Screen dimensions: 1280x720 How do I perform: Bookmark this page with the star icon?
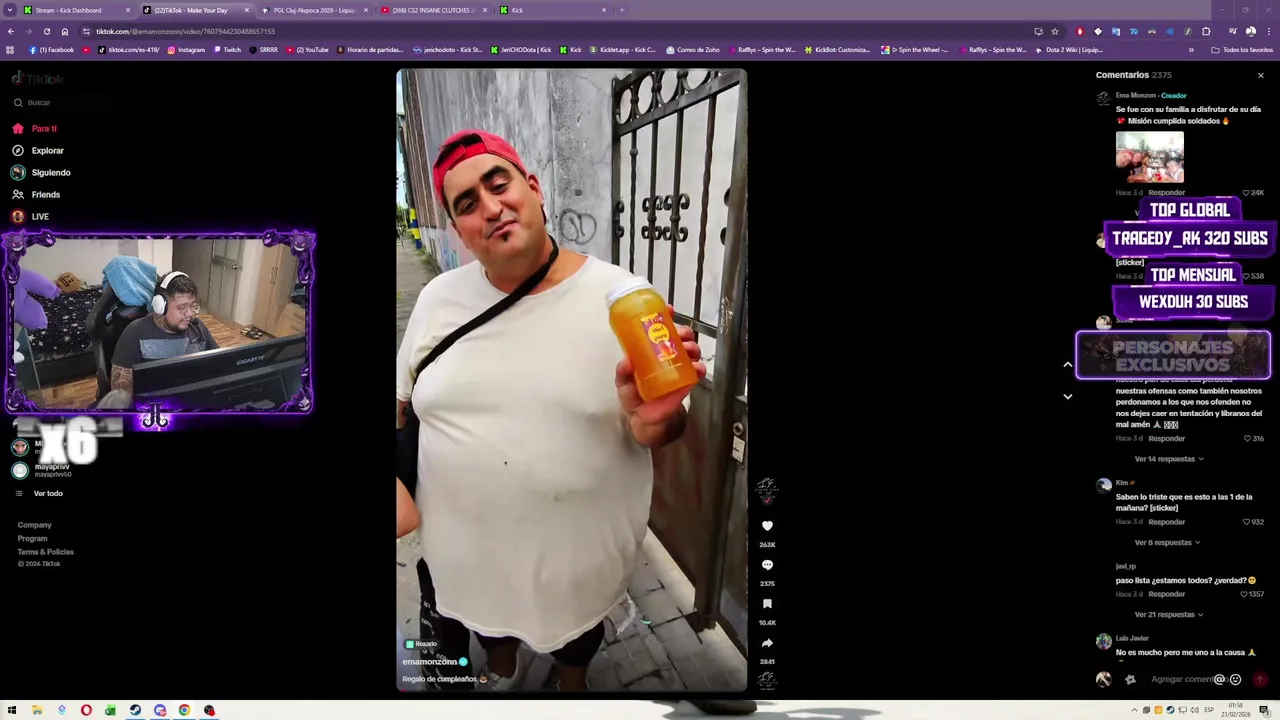pos(1054,31)
